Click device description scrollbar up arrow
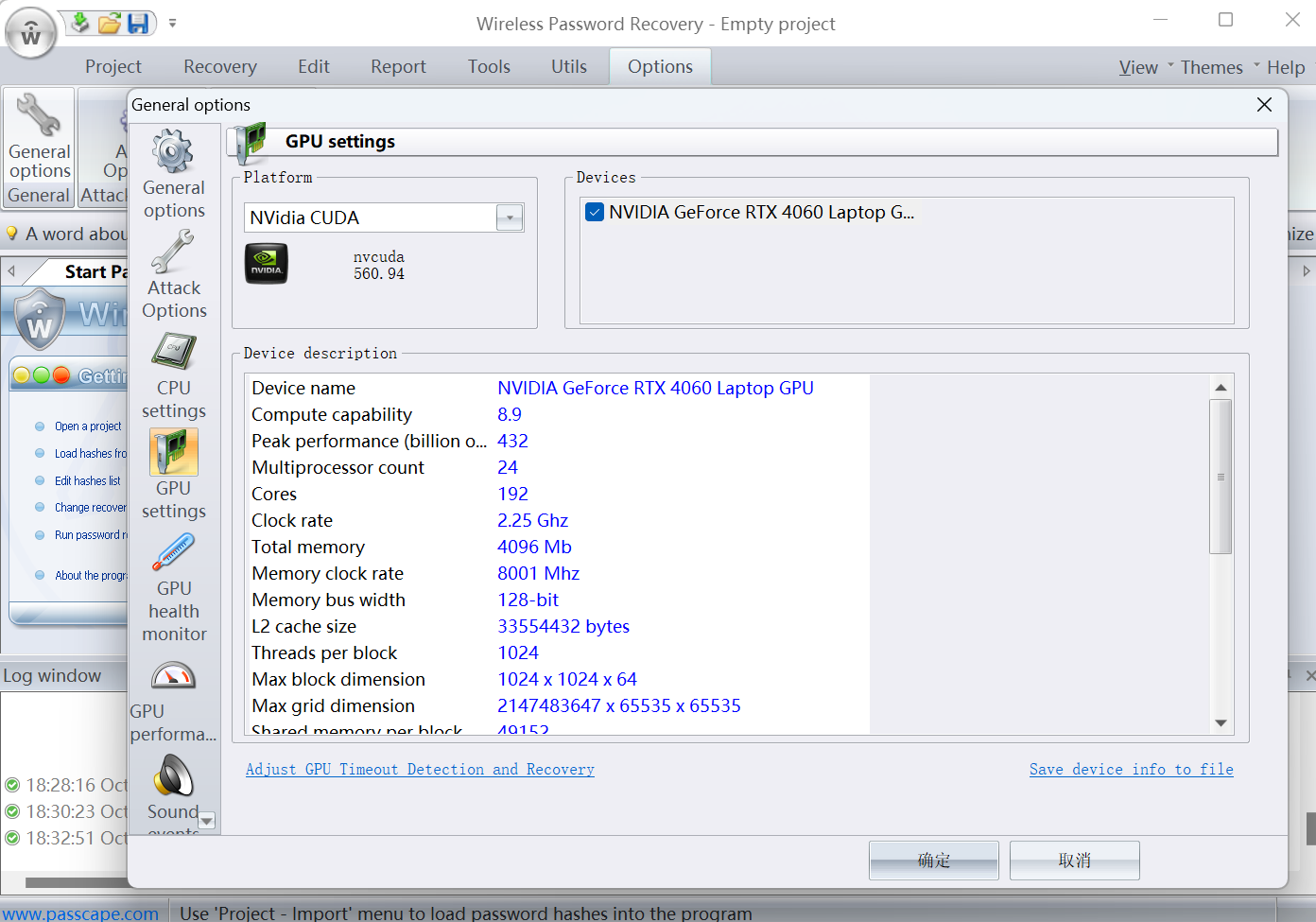Screen dimensions: 1316x922 [1221, 388]
